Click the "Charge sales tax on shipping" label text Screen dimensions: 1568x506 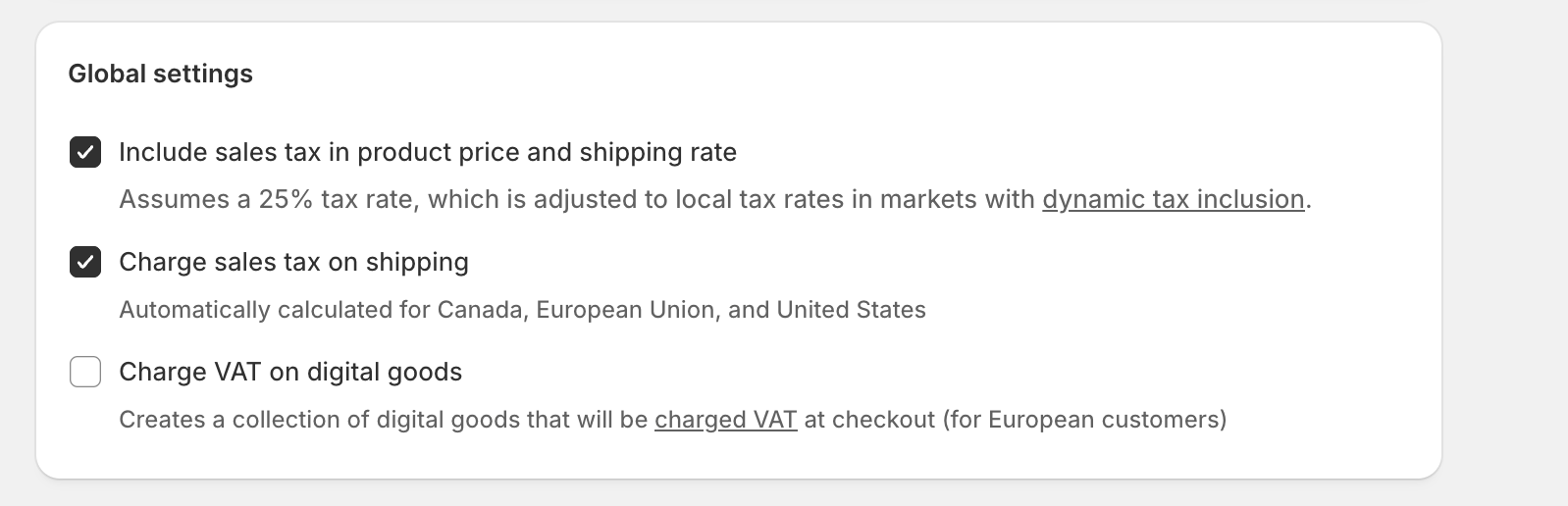coord(293,263)
